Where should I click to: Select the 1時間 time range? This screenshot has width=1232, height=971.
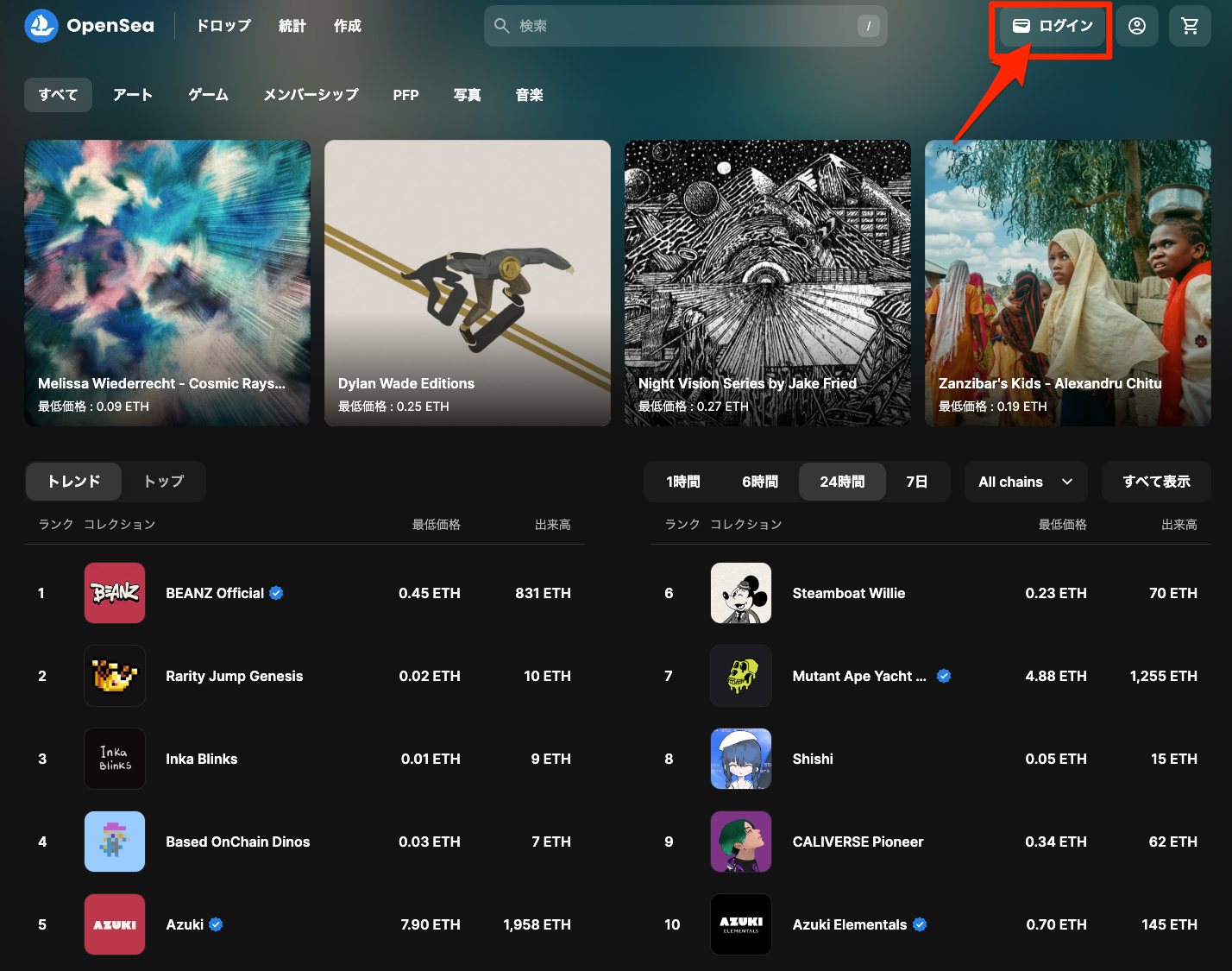[x=683, y=482]
